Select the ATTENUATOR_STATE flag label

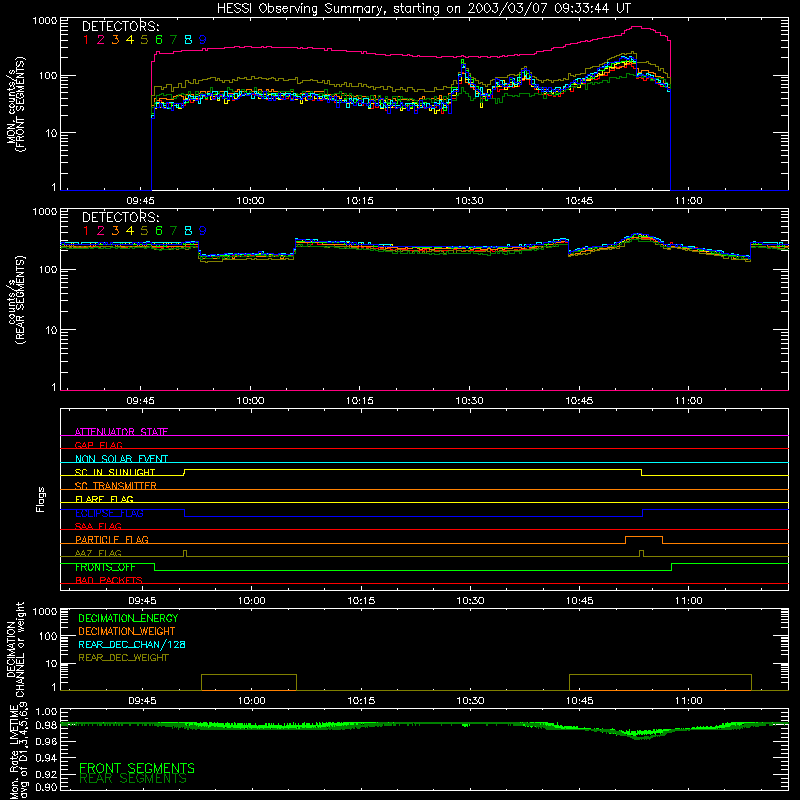(x=121, y=432)
